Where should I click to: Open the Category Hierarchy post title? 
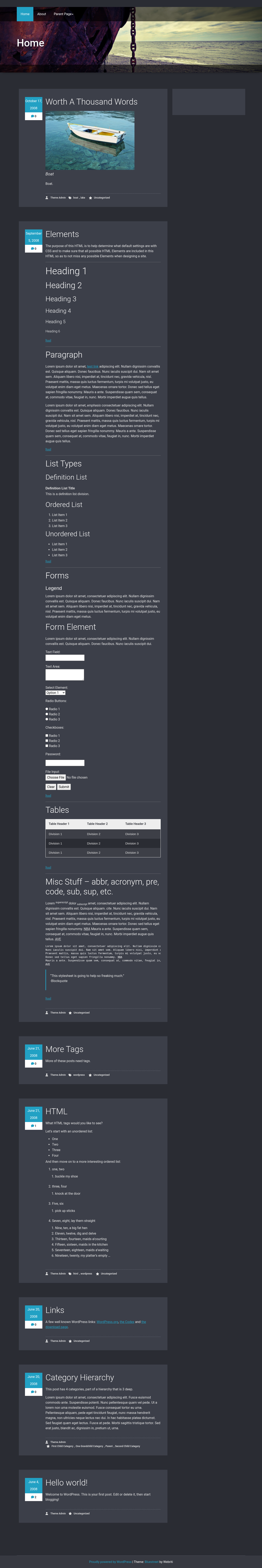click(x=80, y=1377)
